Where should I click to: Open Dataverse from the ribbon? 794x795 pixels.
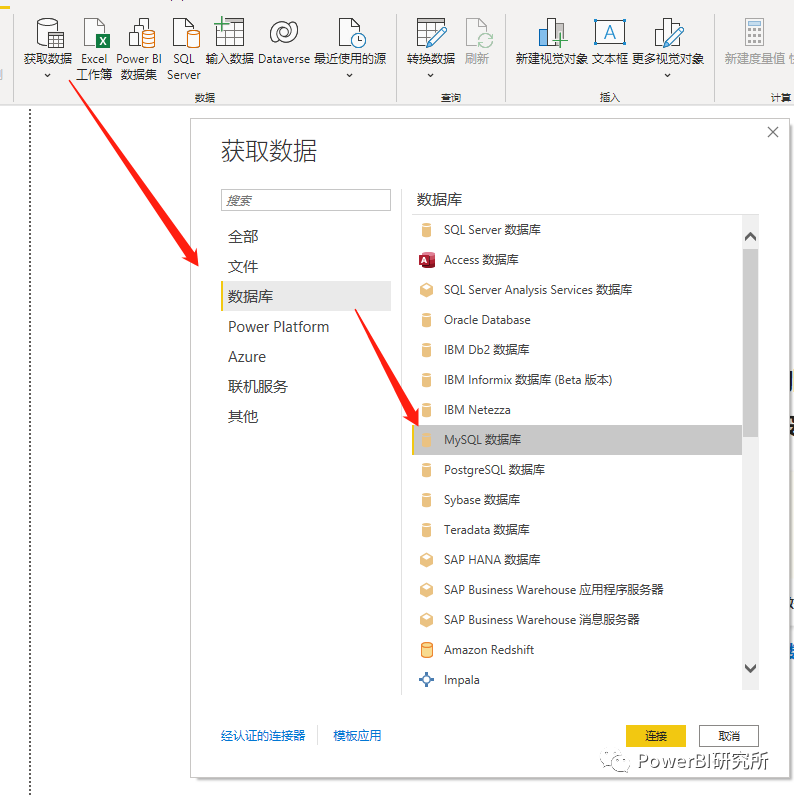tap(283, 32)
